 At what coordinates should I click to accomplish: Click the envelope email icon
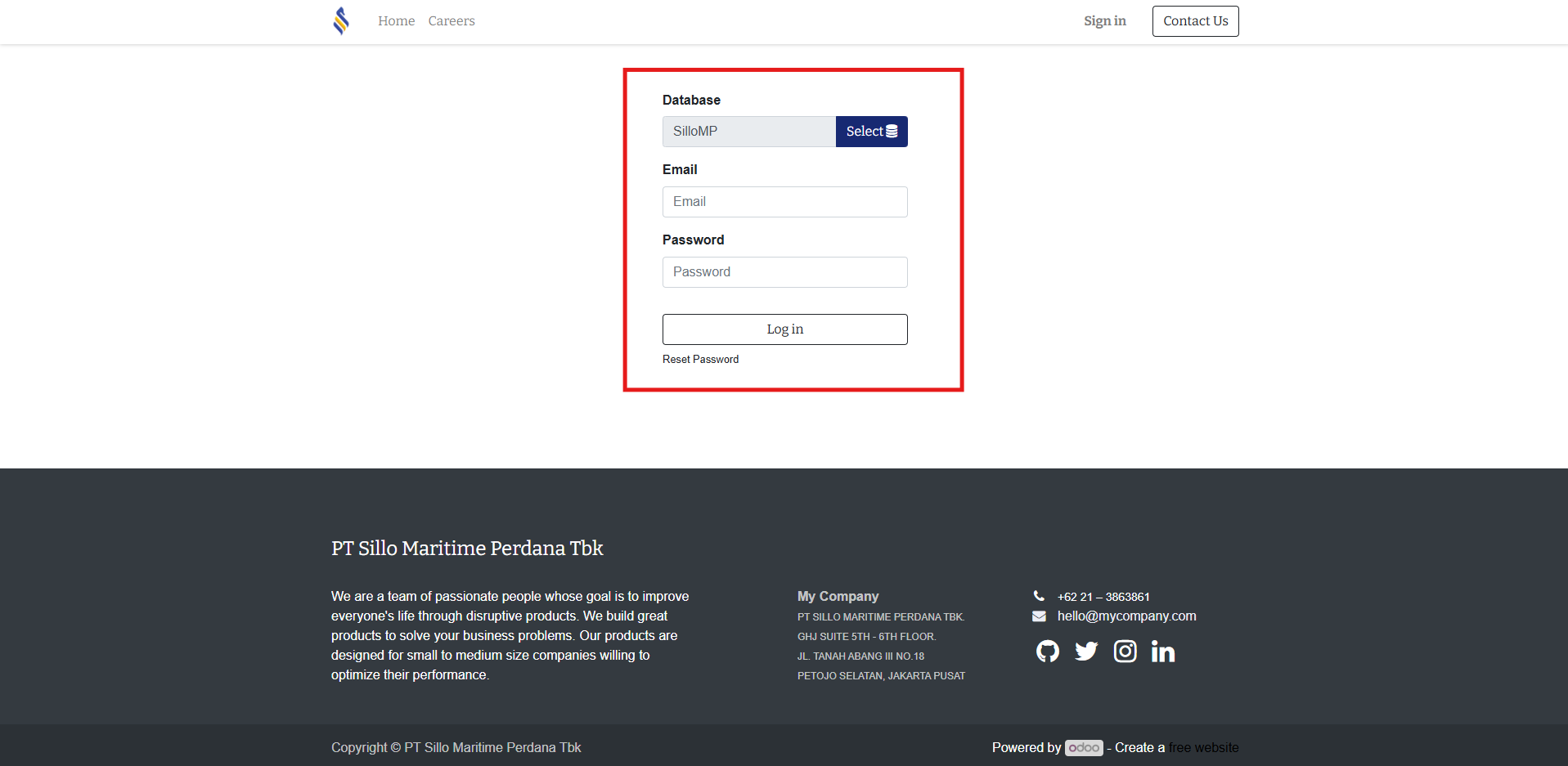click(1039, 616)
